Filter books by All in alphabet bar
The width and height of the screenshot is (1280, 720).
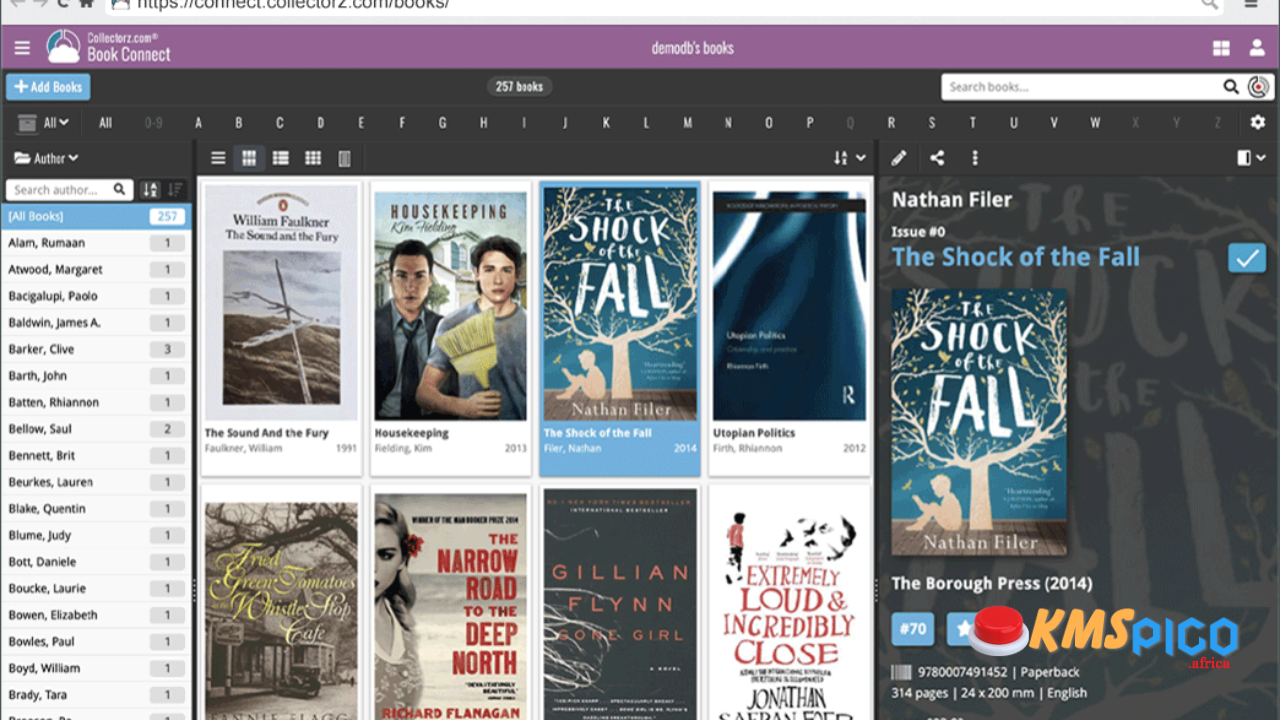pyautogui.click(x=105, y=123)
